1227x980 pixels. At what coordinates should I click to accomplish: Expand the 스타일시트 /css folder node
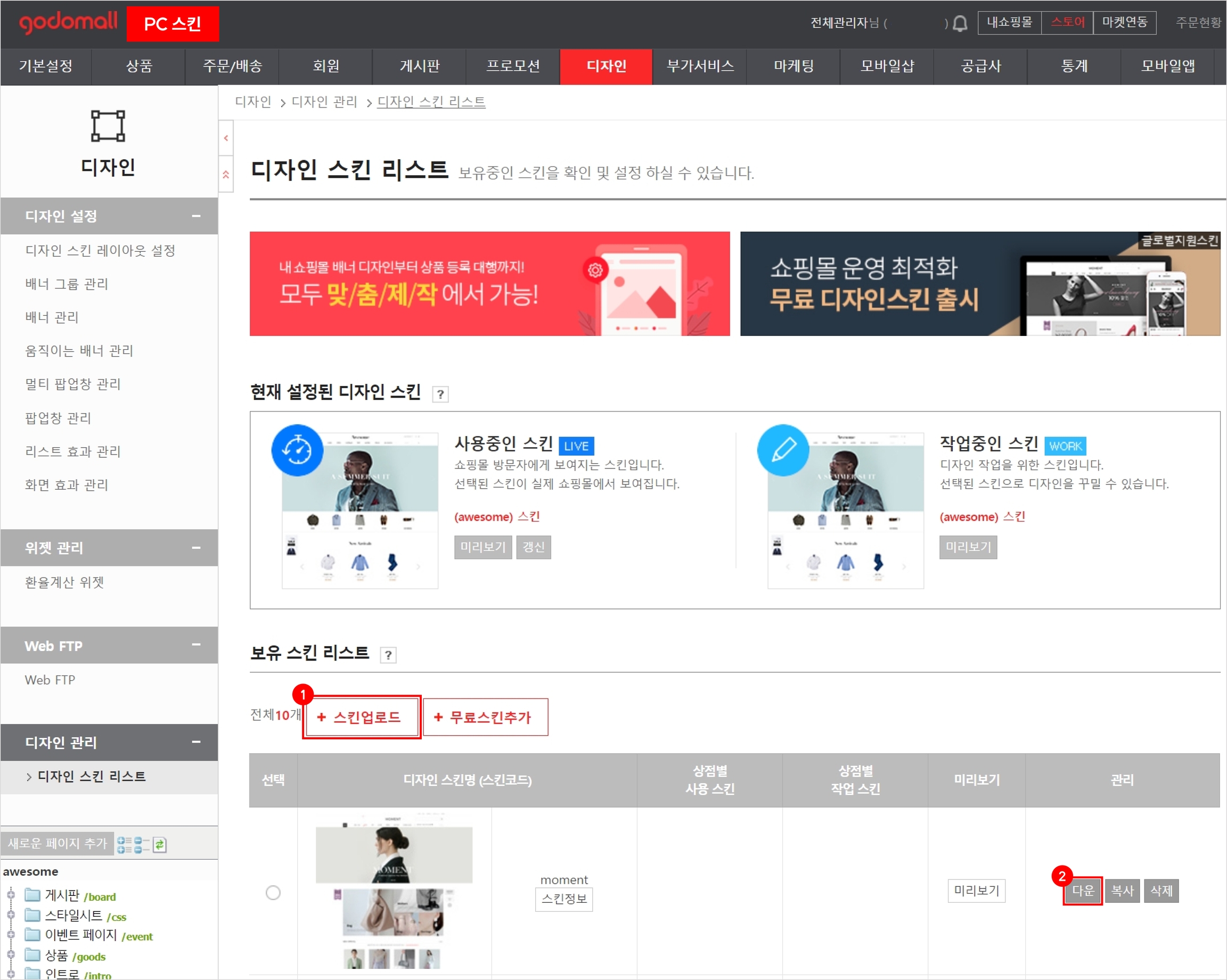coord(11,915)
